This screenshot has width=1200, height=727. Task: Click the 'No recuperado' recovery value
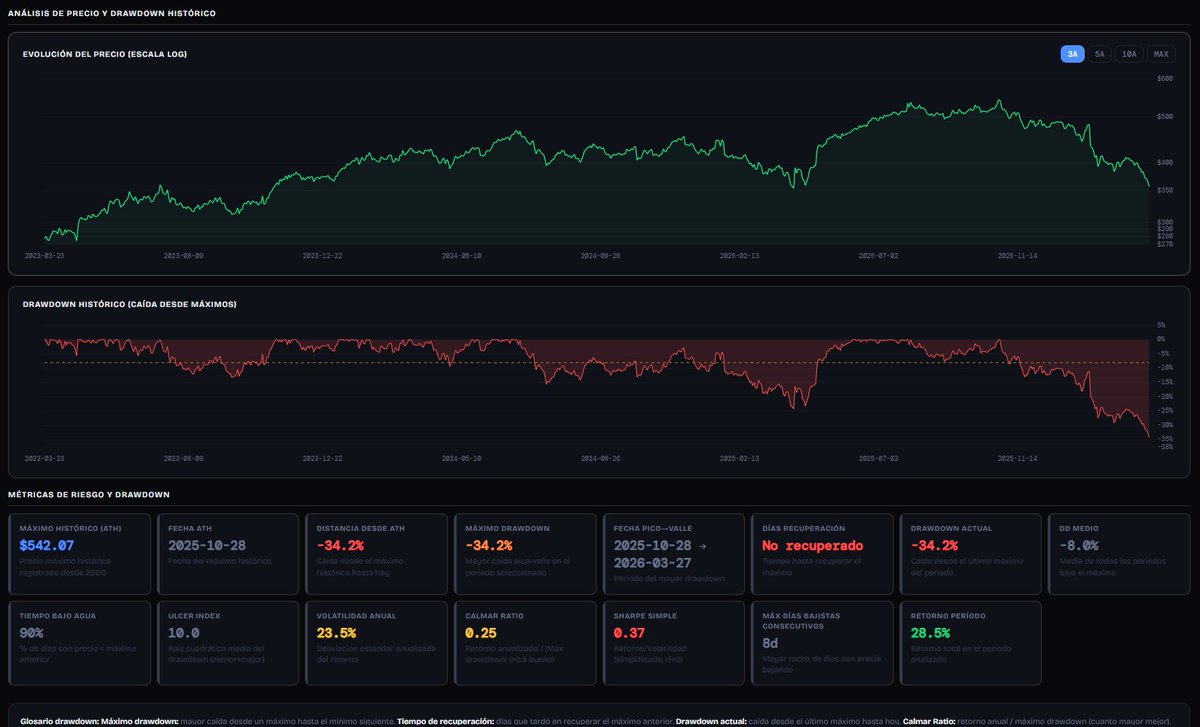[x=812, y=545]
